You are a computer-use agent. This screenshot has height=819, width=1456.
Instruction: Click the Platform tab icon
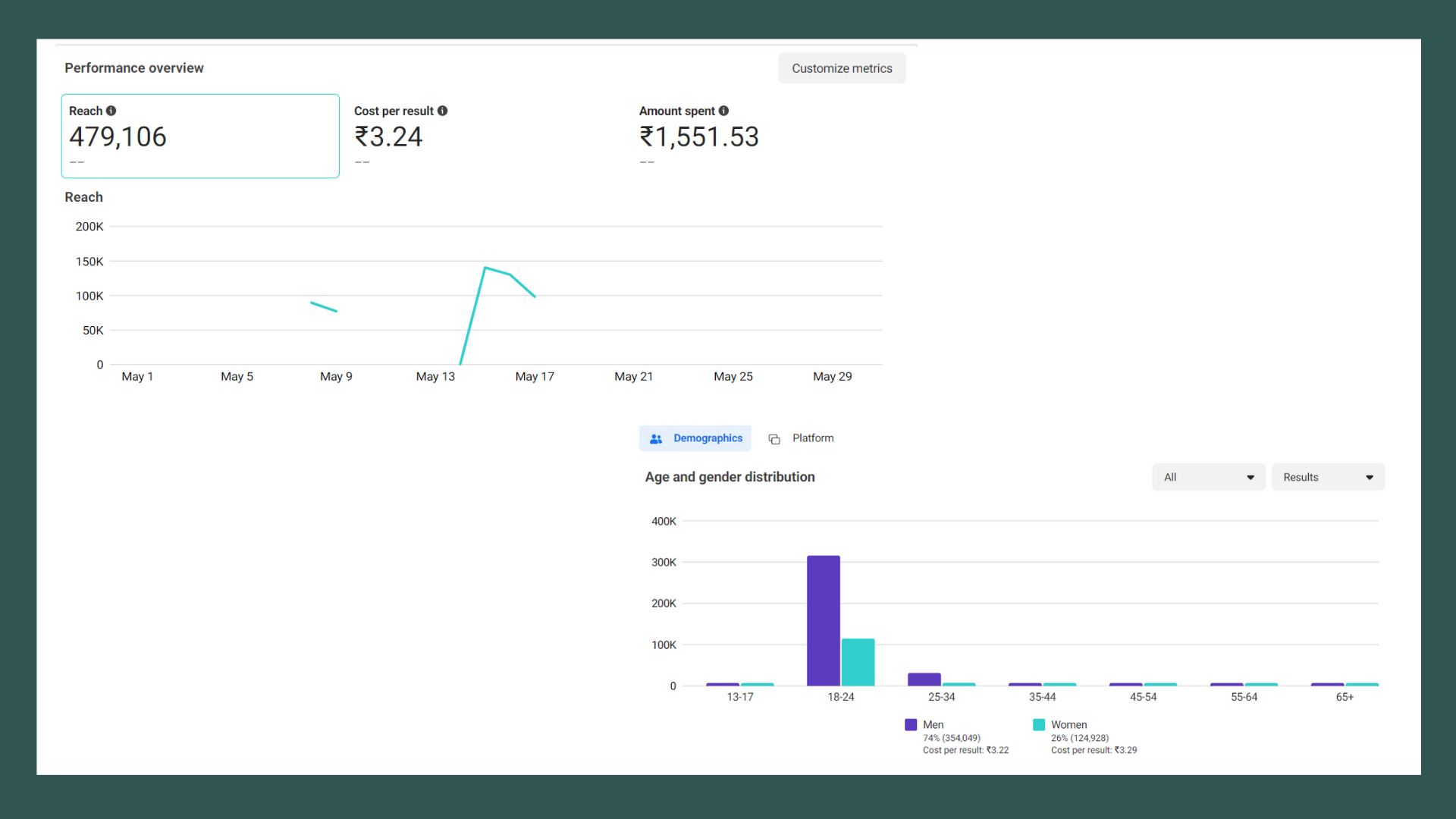[x=774, y=439]
